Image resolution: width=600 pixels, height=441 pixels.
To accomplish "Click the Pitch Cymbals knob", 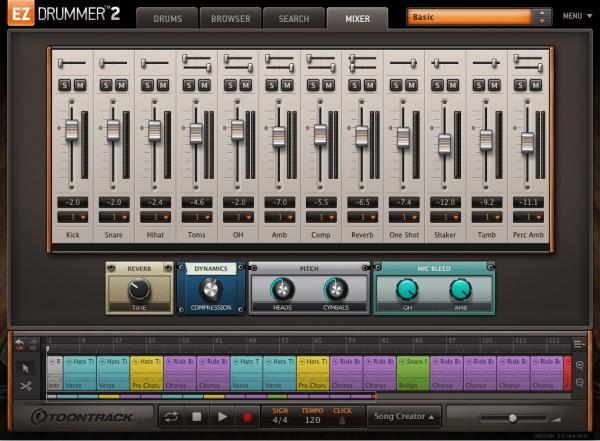I will coord(336,289).
